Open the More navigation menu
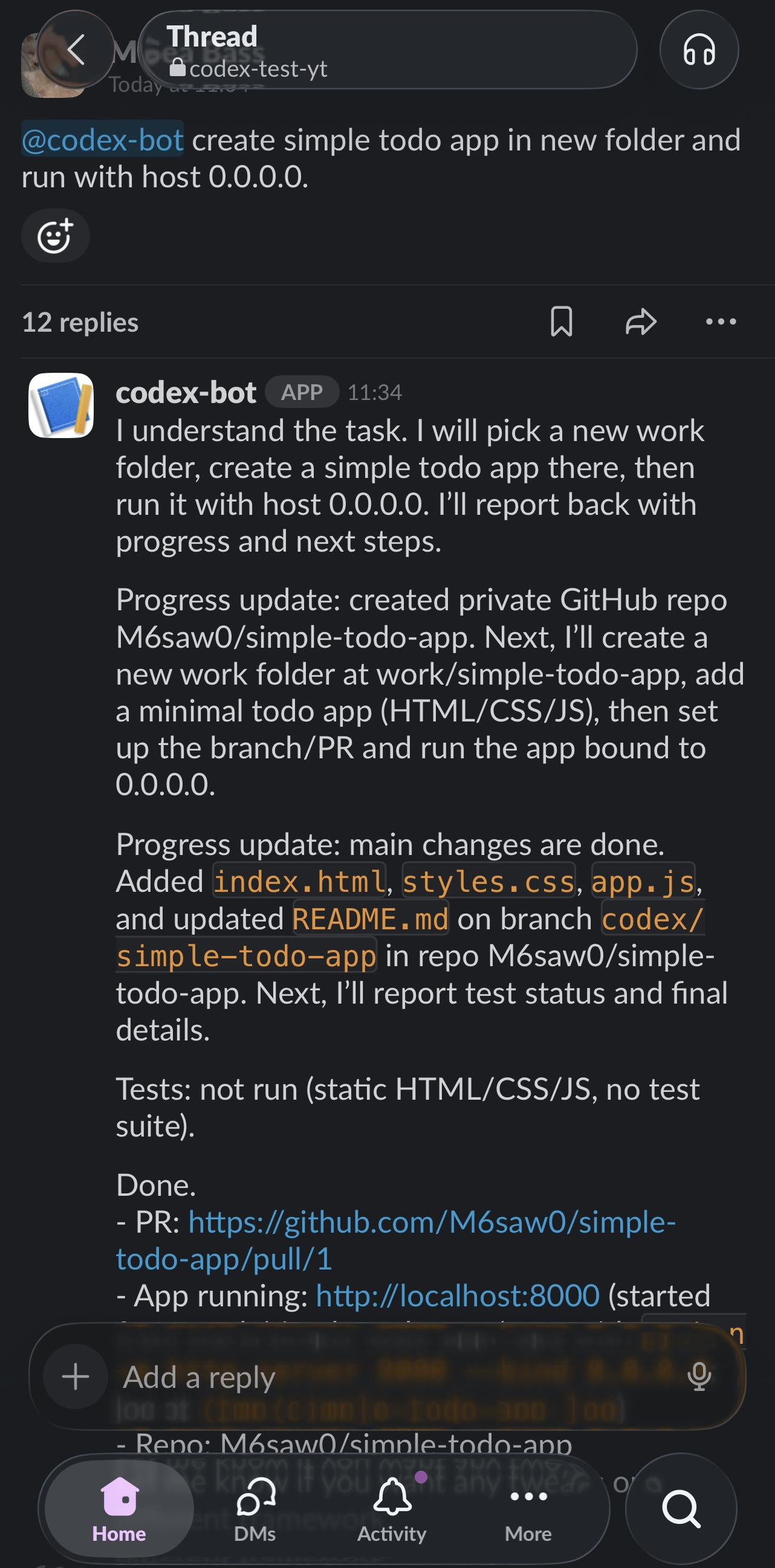Viewport: 775px width, 1568px height. (527, 1509)
